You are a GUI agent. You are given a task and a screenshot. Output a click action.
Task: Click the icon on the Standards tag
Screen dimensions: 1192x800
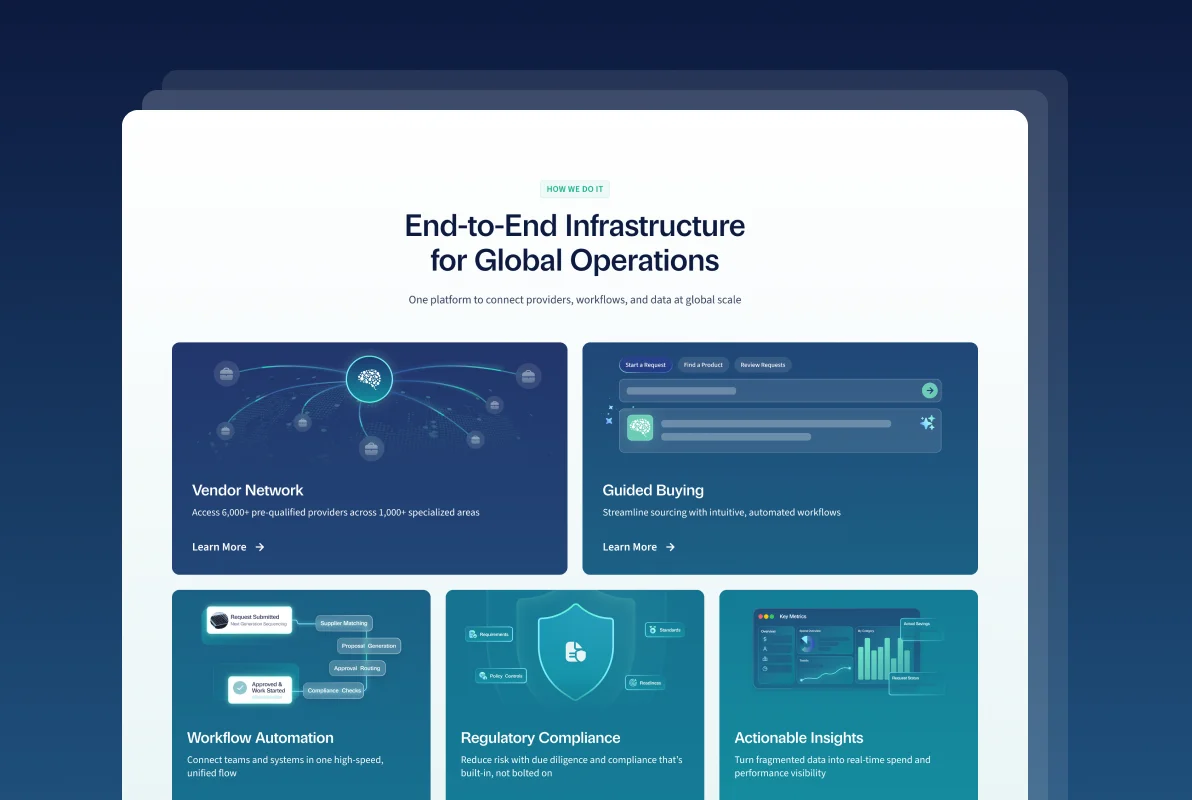click(652, 630)
